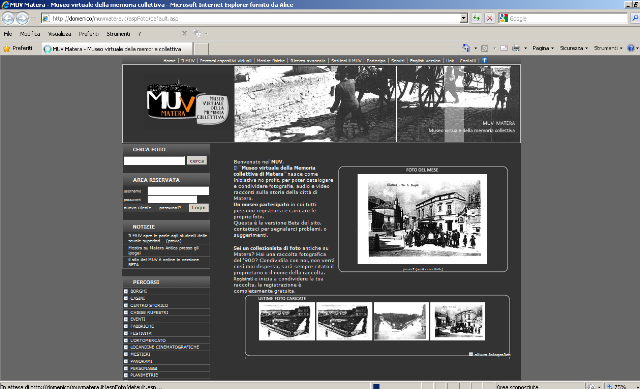Open the Visualizza menu

tap(60, 34)
